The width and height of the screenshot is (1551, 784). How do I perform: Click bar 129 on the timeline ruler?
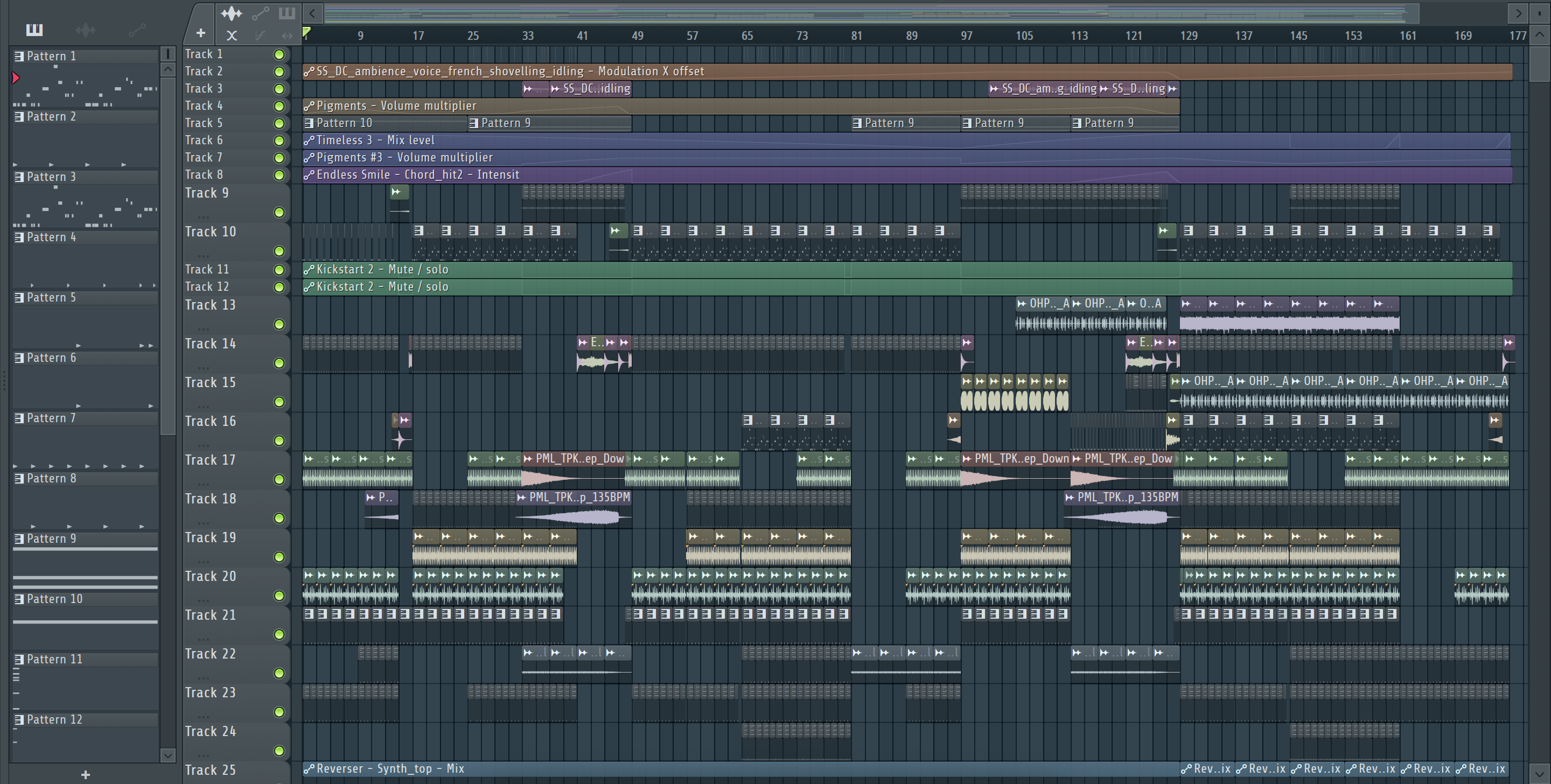(1189, 36)
